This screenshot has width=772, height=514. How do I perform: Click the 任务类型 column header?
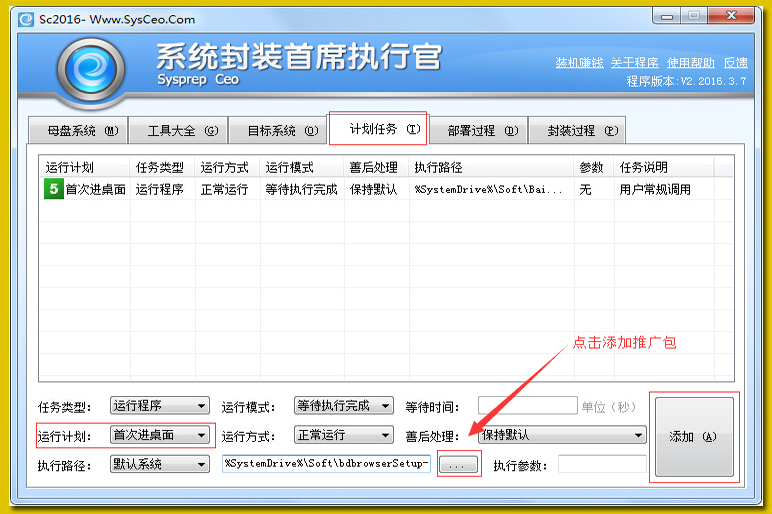click(162, 167)
